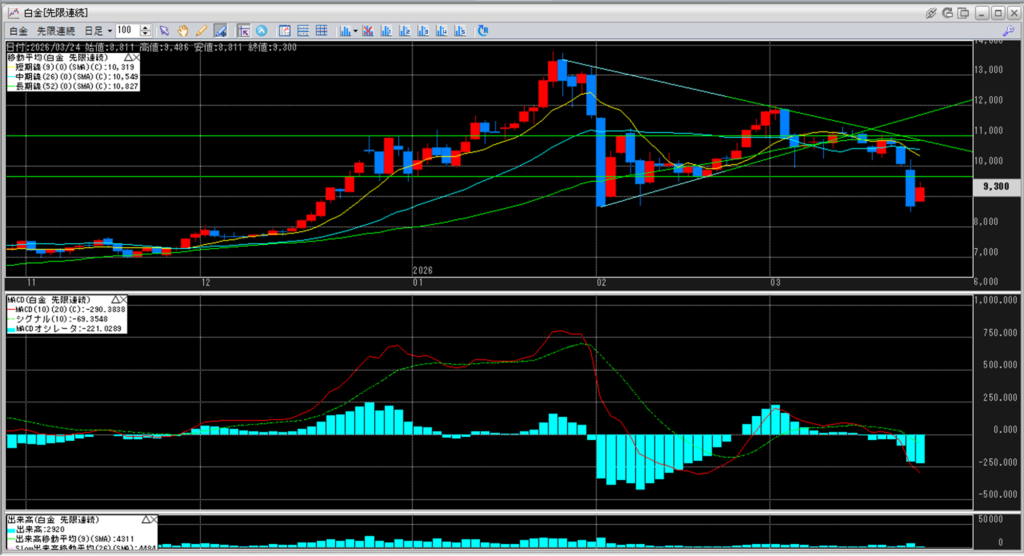Click the refresh chart icon in toolbar
The width and height of the screenshot is (1024, 556).
click(x=483, y=31)
